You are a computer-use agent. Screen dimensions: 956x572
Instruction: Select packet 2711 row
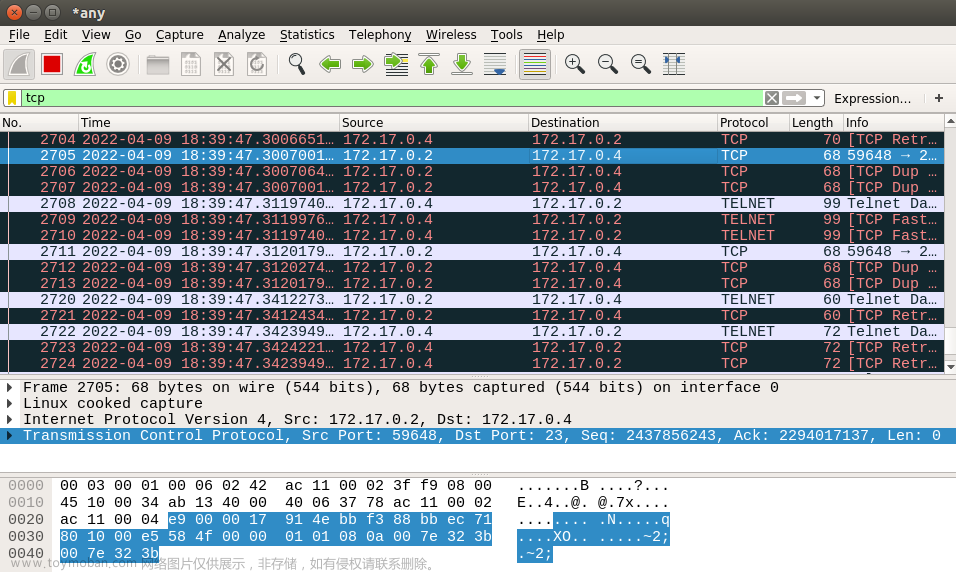(x=472, y=251)
